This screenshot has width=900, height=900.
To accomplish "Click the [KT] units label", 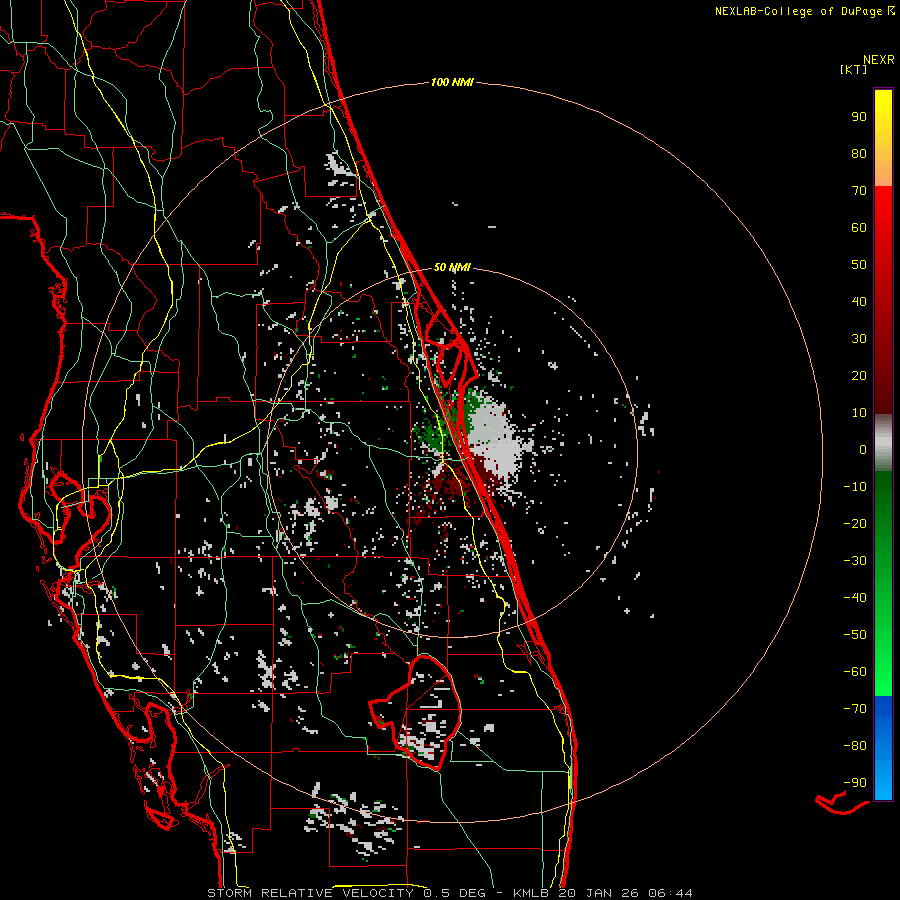I will [854, 70].
